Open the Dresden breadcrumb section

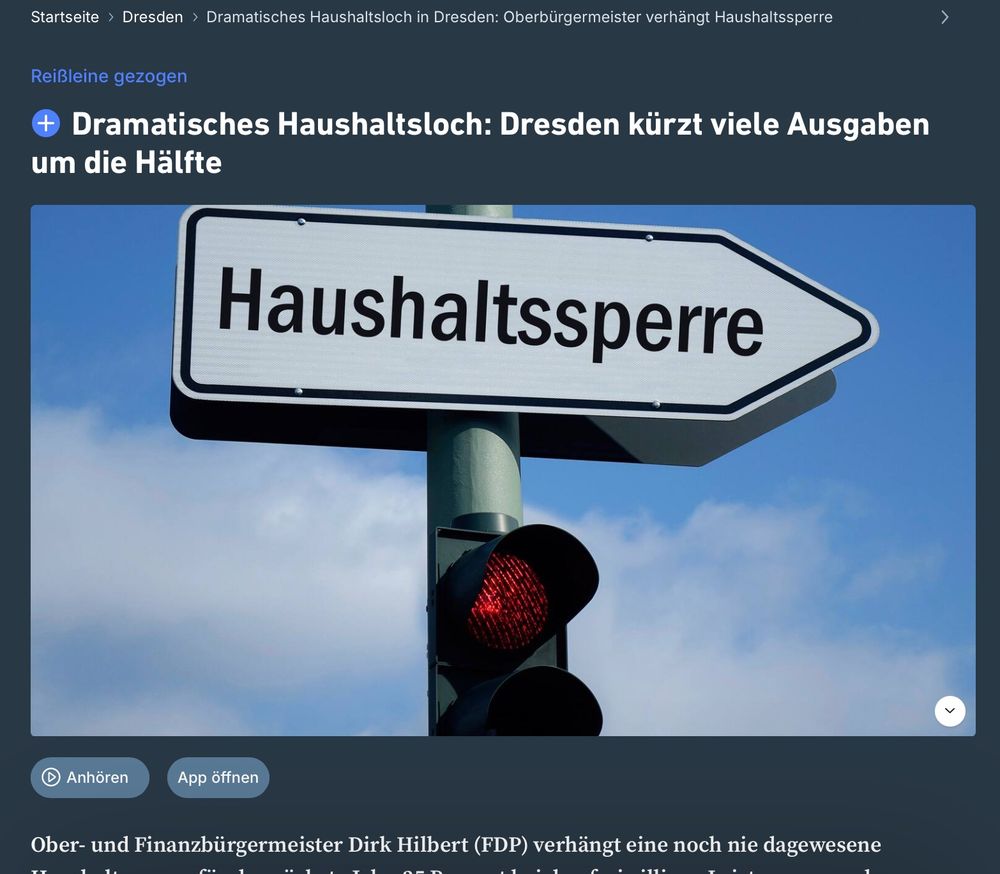point(152,17)
